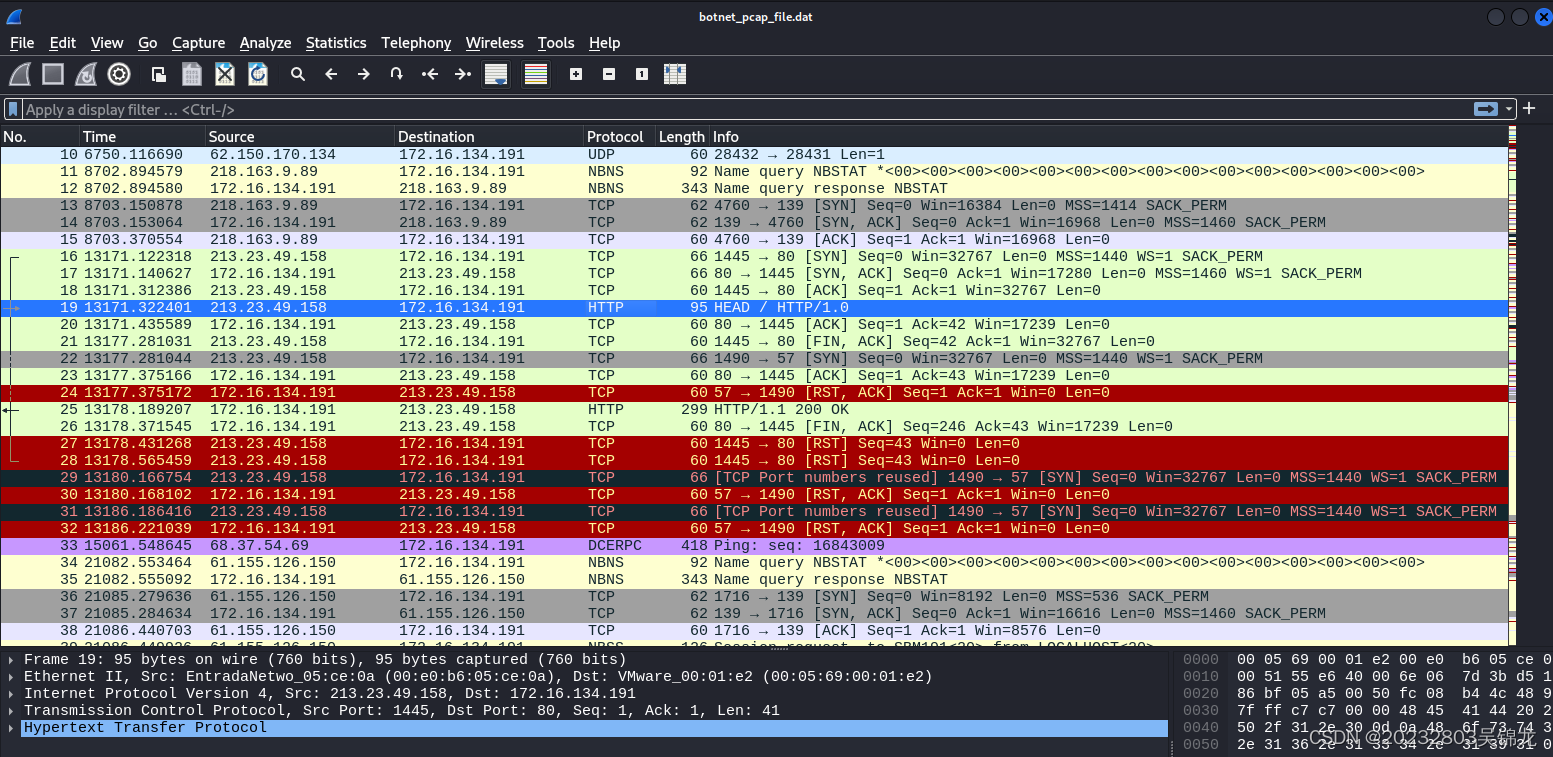Image resolution: width=1553 pixels, height=757 pixels.
Task: Select packet 16 SYN from 213.23.49.158
Action: click(753, 256)
